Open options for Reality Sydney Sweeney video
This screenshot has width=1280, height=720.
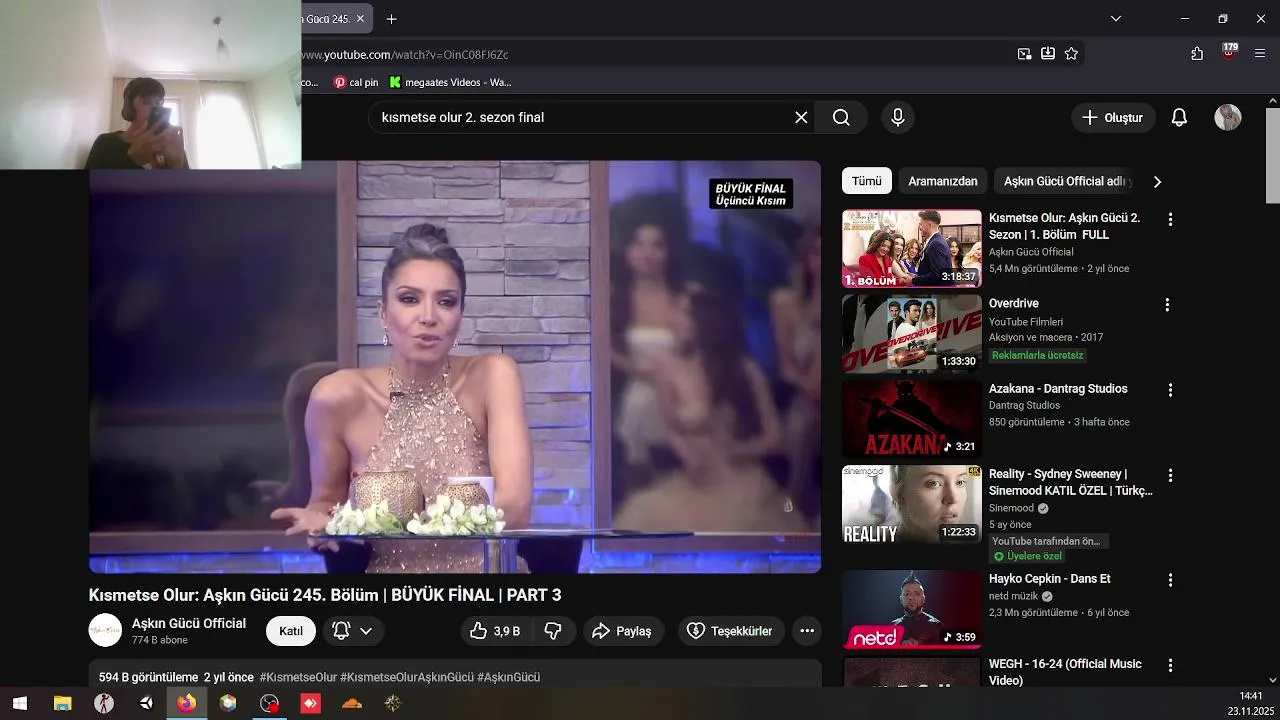(x=1170, y=475)
